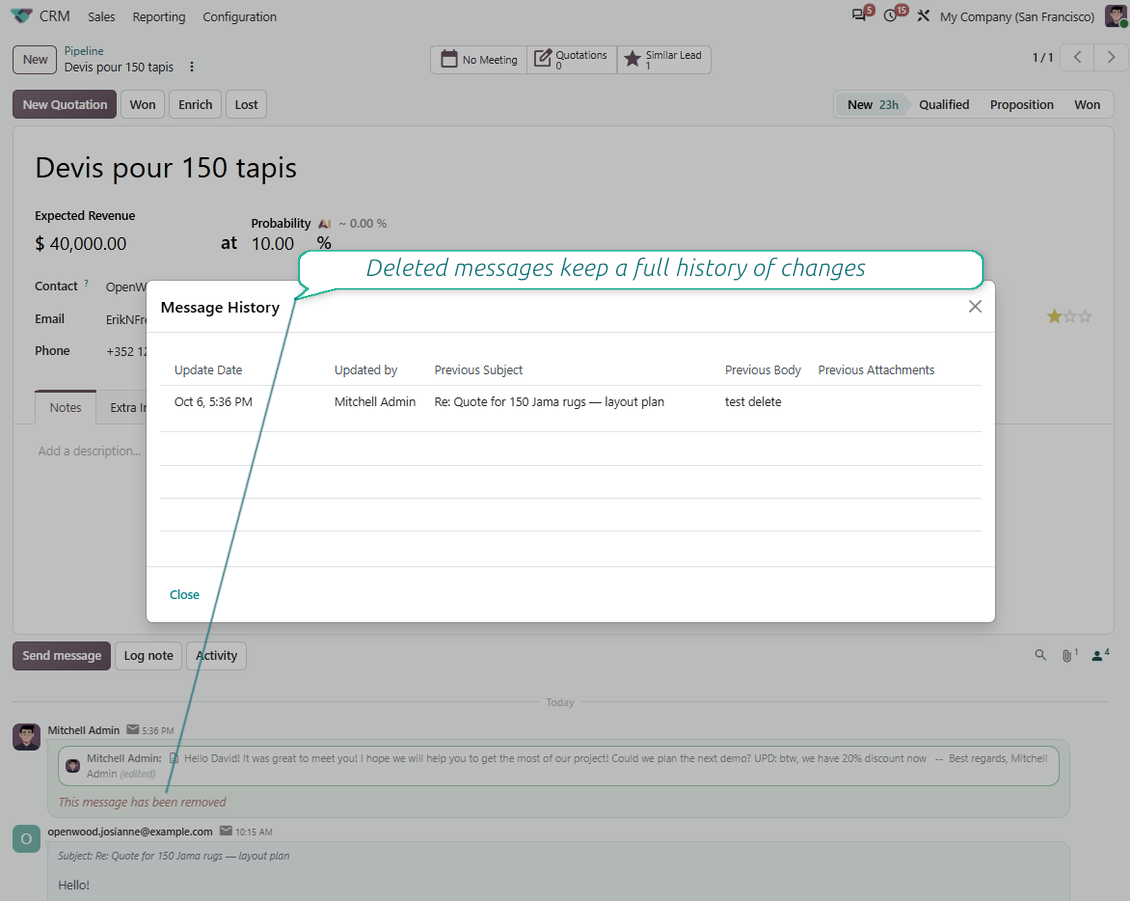Select the Won stage in statusbar
The height and width of the screenshot is (901, 1130).
(1087, 105)
